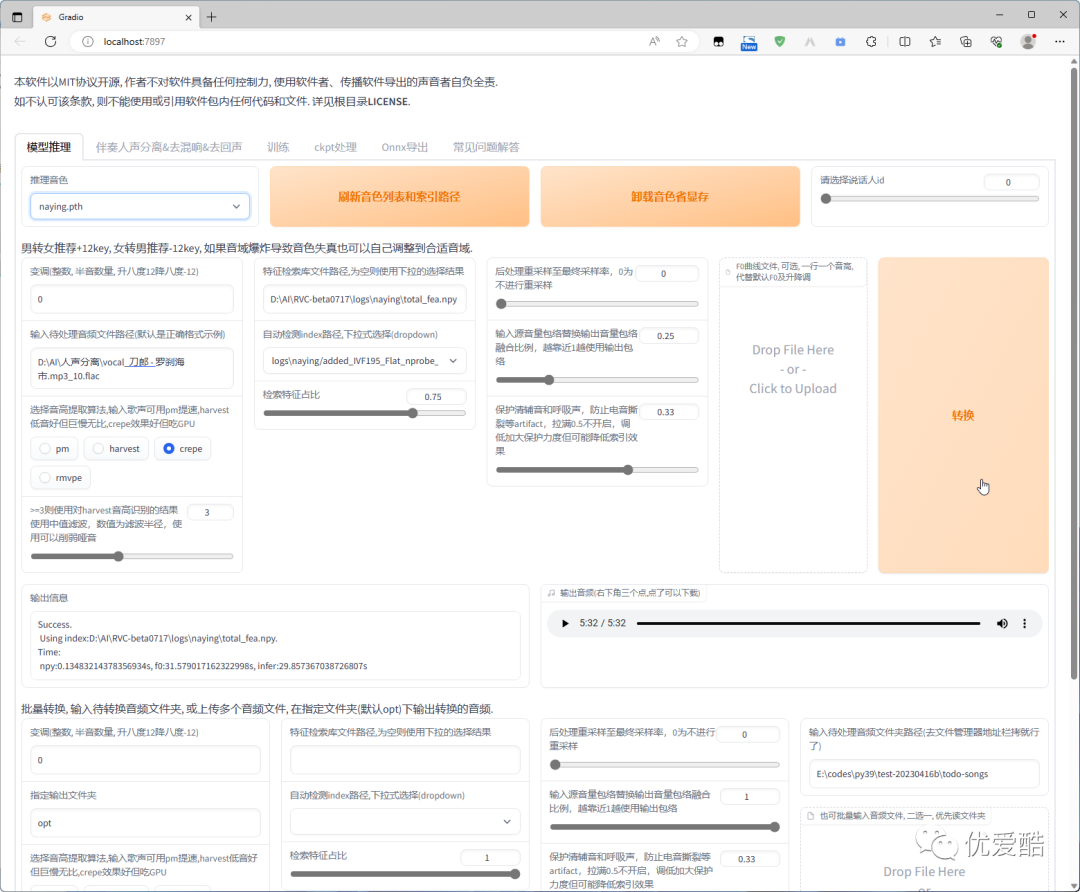Viewport: 1080px width, 892px height.
Task: Click the batch feature library path field
Action: point(405,760)
